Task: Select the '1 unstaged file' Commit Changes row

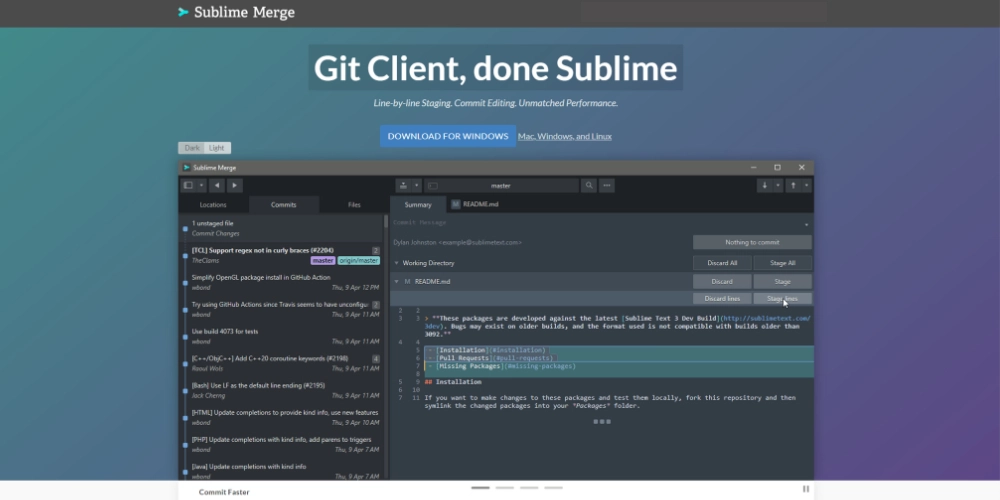Action: coord(281,228)
